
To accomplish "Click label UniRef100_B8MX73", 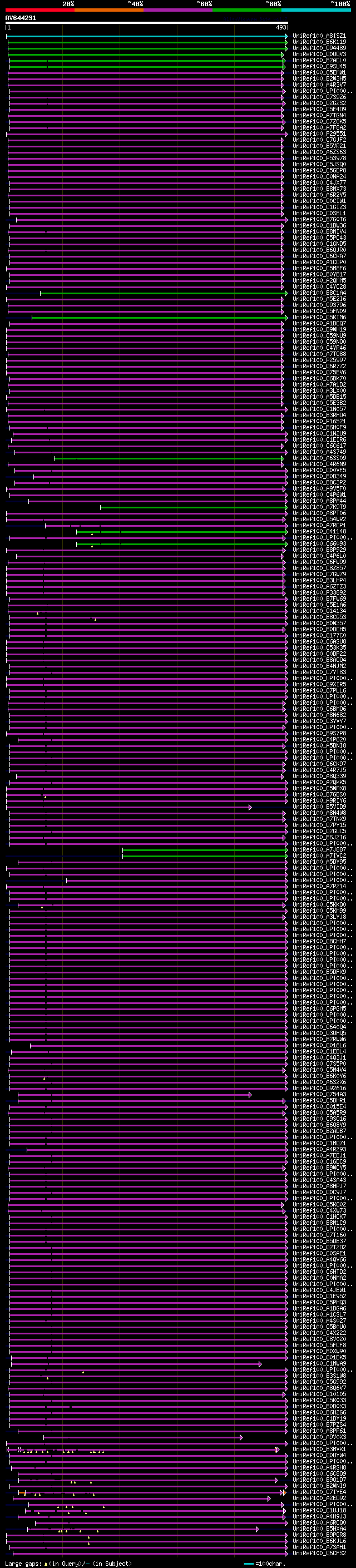I will click(x=319, y=189).
